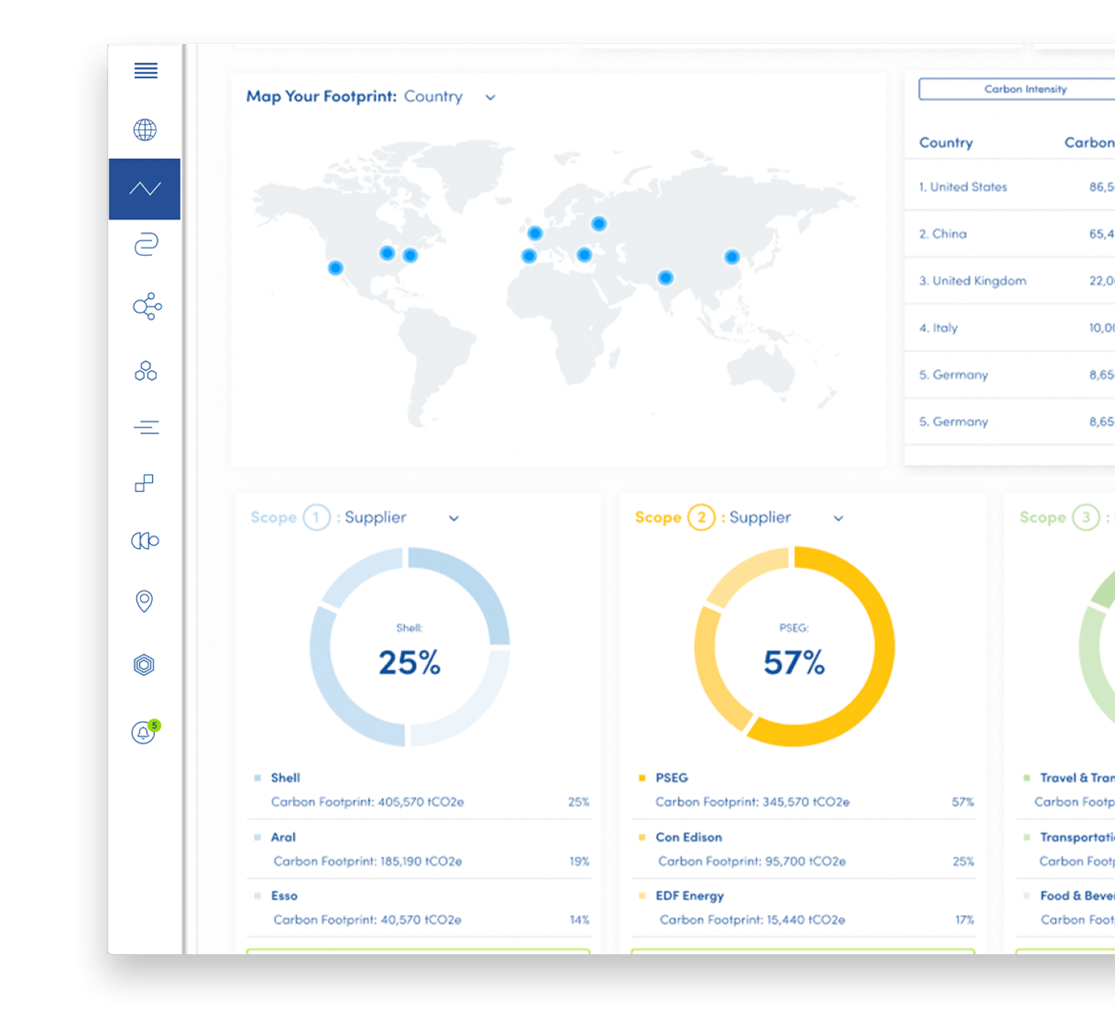Click the Shell supplier name in legend
The width and height of the screenshot is (1115, 1019).
(x=285, y=778)
